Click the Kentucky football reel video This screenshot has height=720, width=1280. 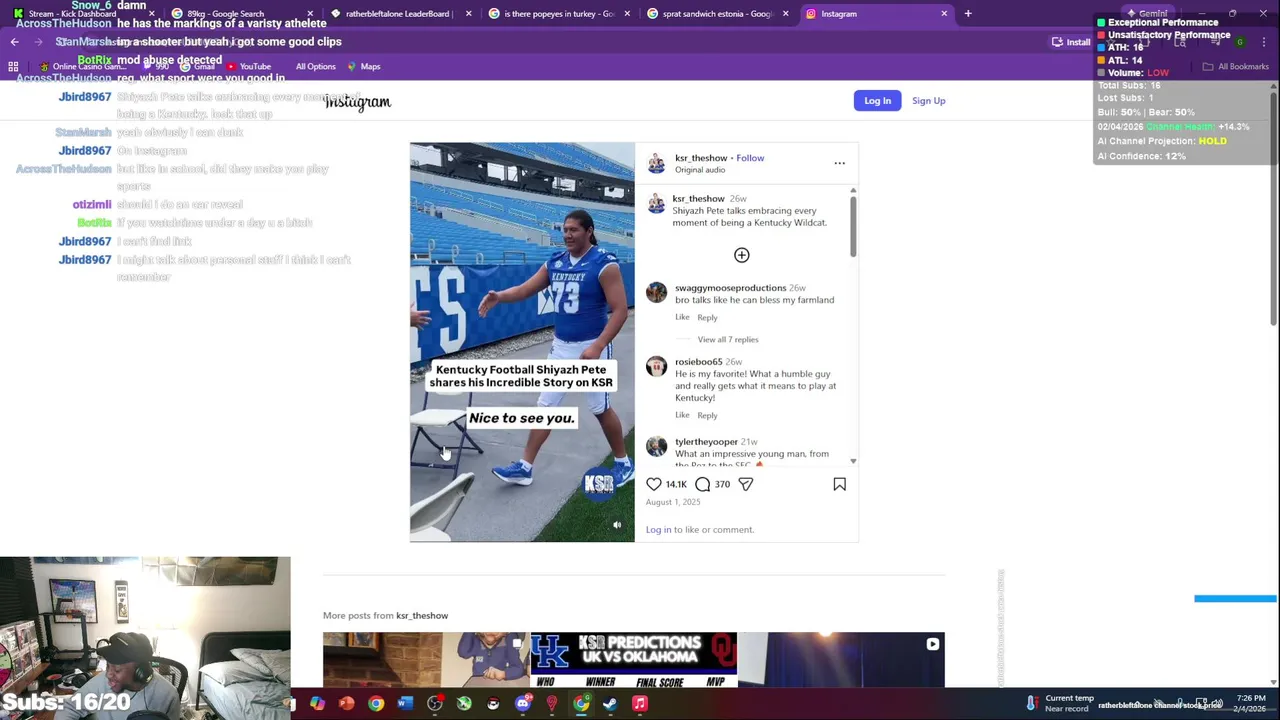tap(522, 342)
